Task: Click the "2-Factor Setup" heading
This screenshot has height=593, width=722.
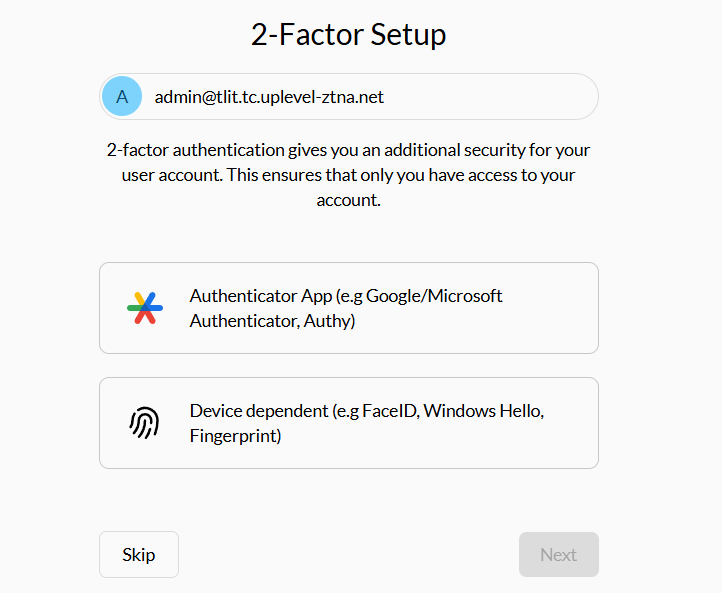Action: tap(348, 35)
